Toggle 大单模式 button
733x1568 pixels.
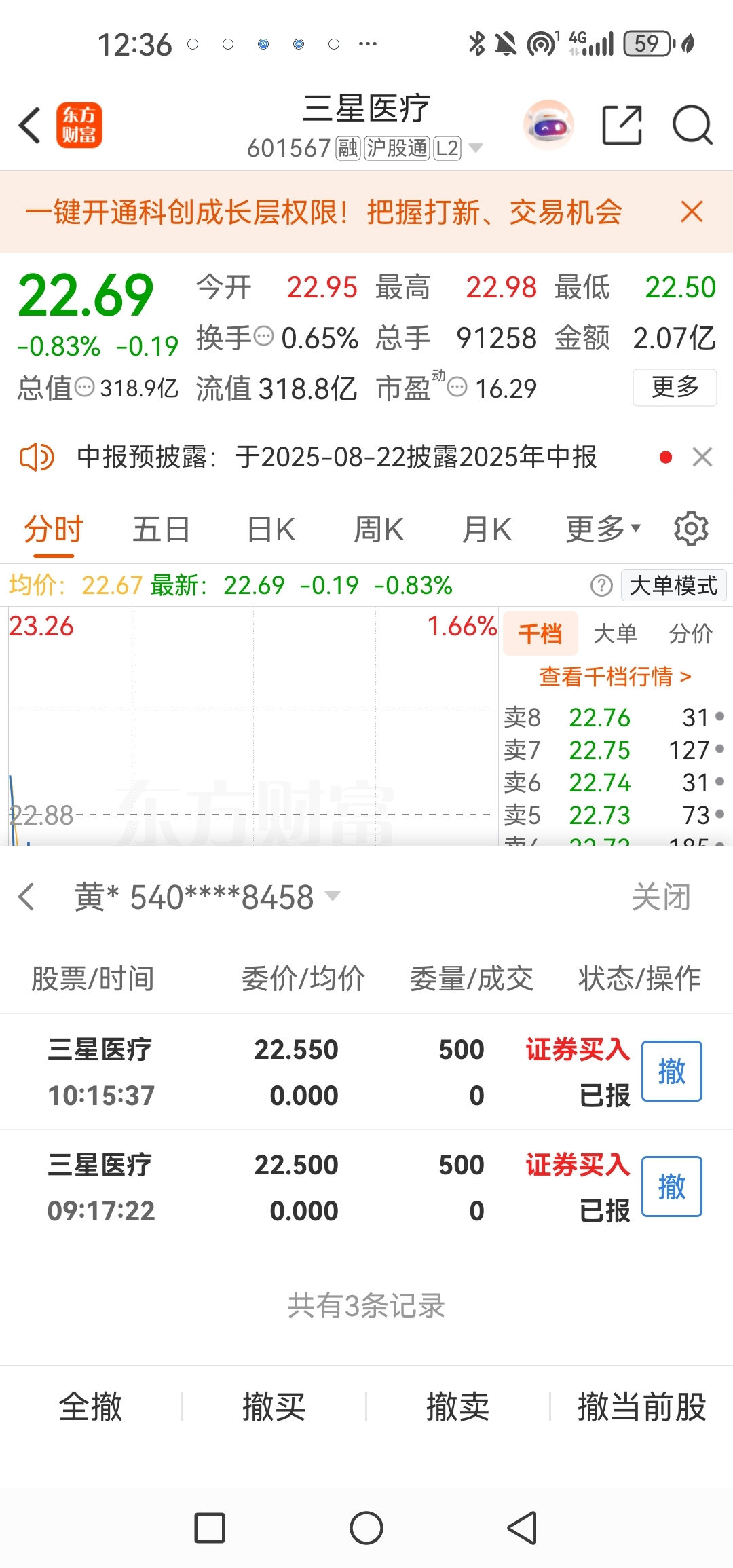pyautogui.click(x=673, y=585)
